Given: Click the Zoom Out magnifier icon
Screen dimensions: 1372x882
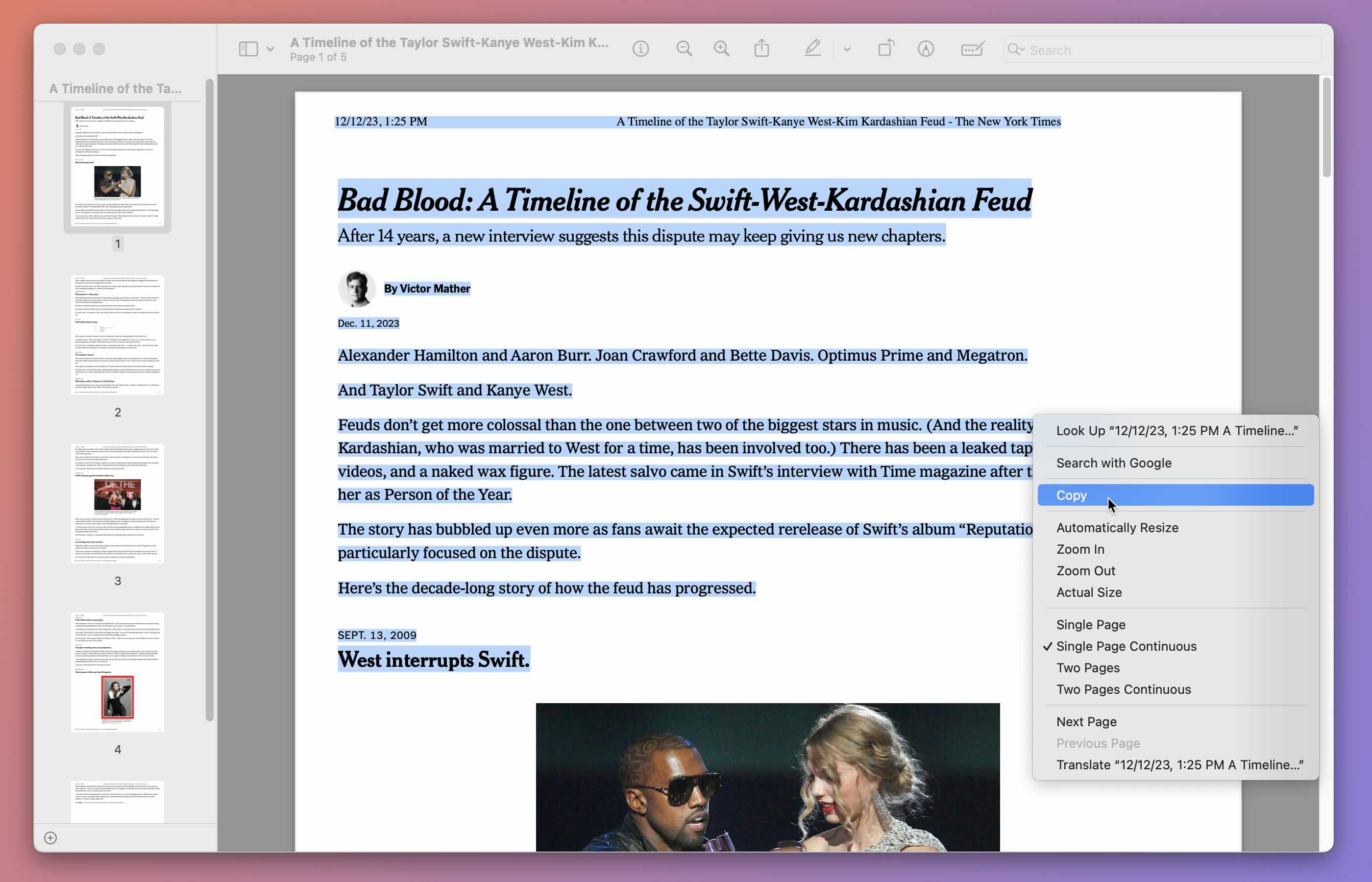Looking at the screenshot, I should coord(684,49).
